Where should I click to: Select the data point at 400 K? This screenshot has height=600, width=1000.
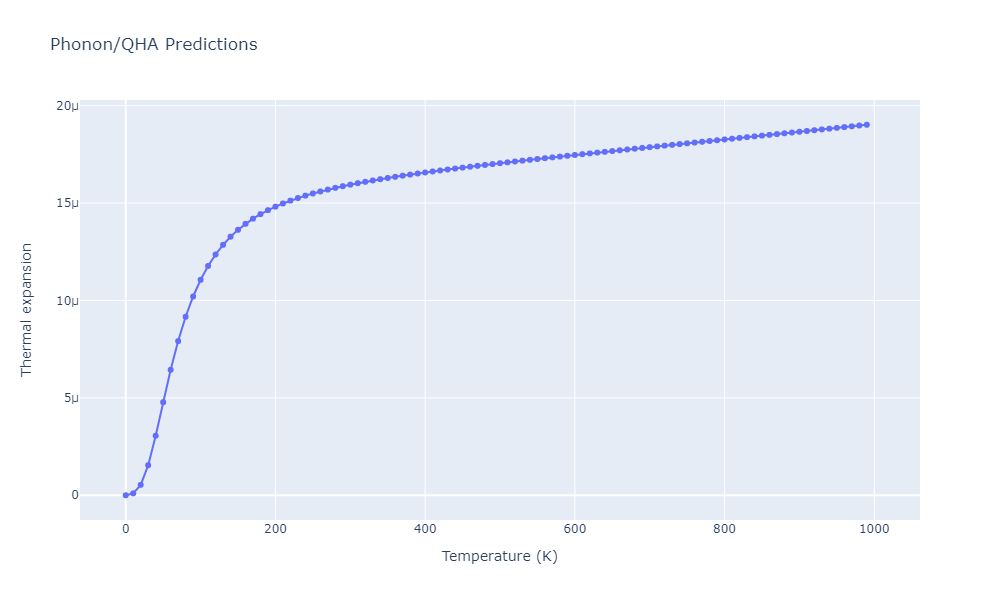click(425, 172)
